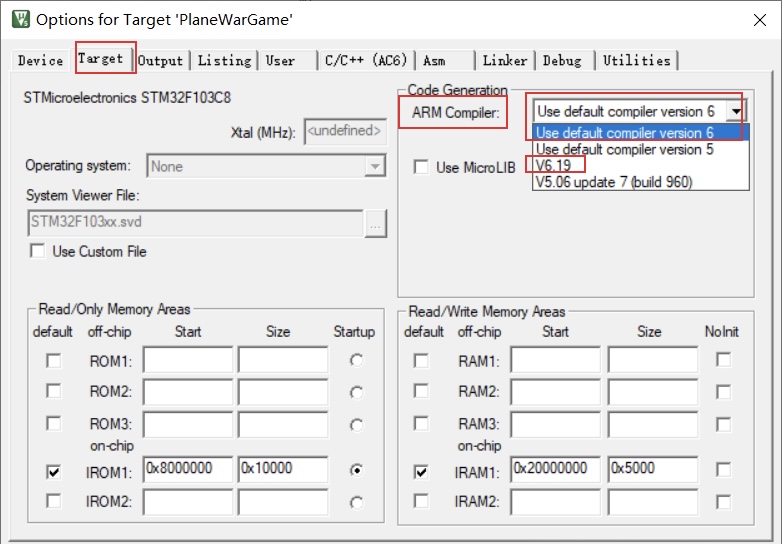The image size is (782, 544).
Task: Check the IROM2 default checkbox
Action: (x=53, y=501)
